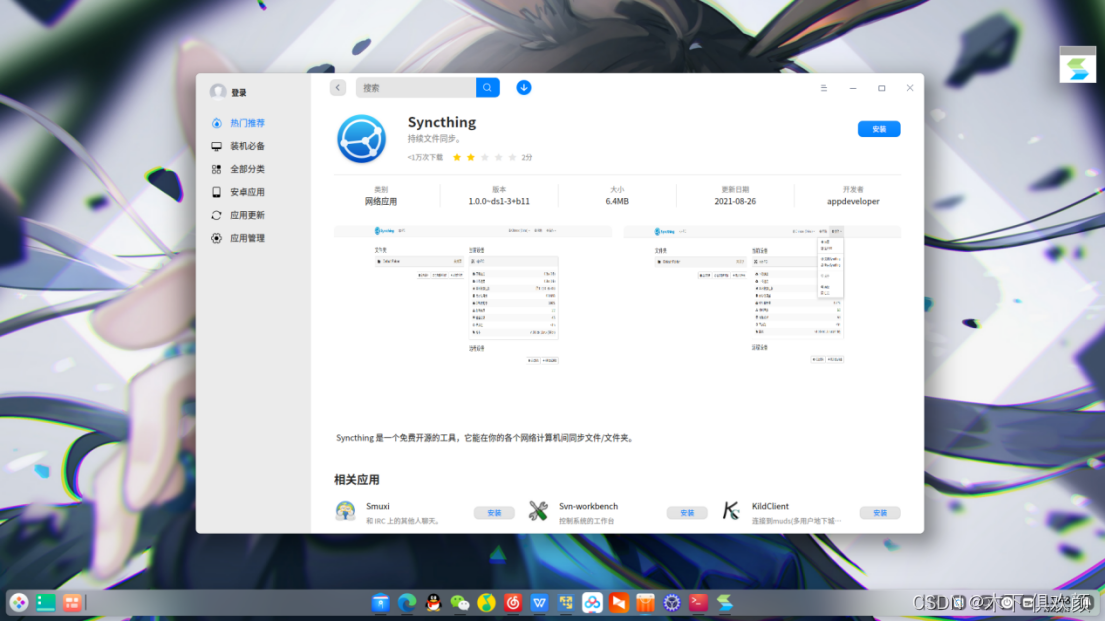Open 热门推荐 in the sidebar
Image resolution: width=1106 pixels, height=622 pixels.
(x=238, y=123)
